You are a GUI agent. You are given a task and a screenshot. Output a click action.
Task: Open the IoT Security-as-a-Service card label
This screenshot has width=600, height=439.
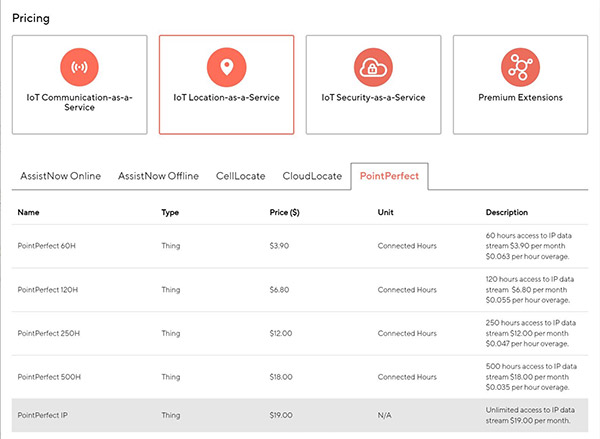(373, 98)
